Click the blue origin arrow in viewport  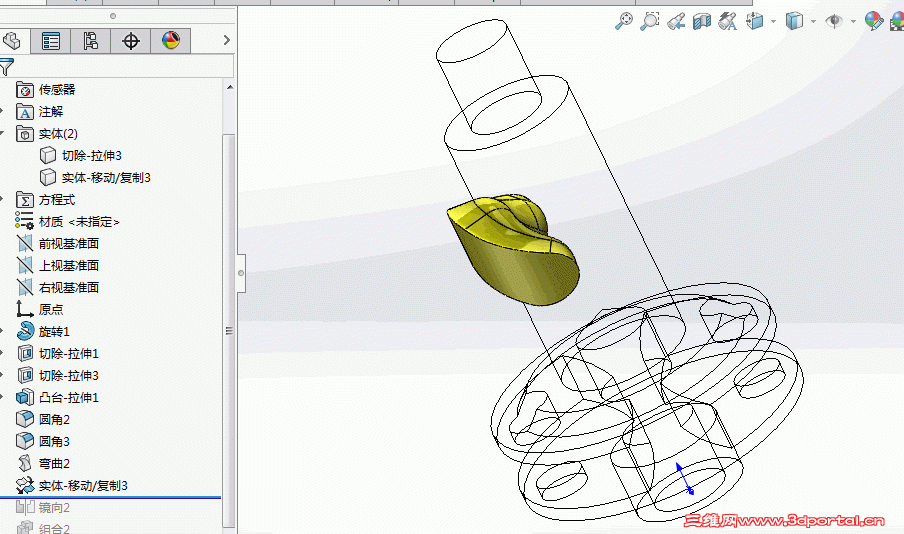684,478
